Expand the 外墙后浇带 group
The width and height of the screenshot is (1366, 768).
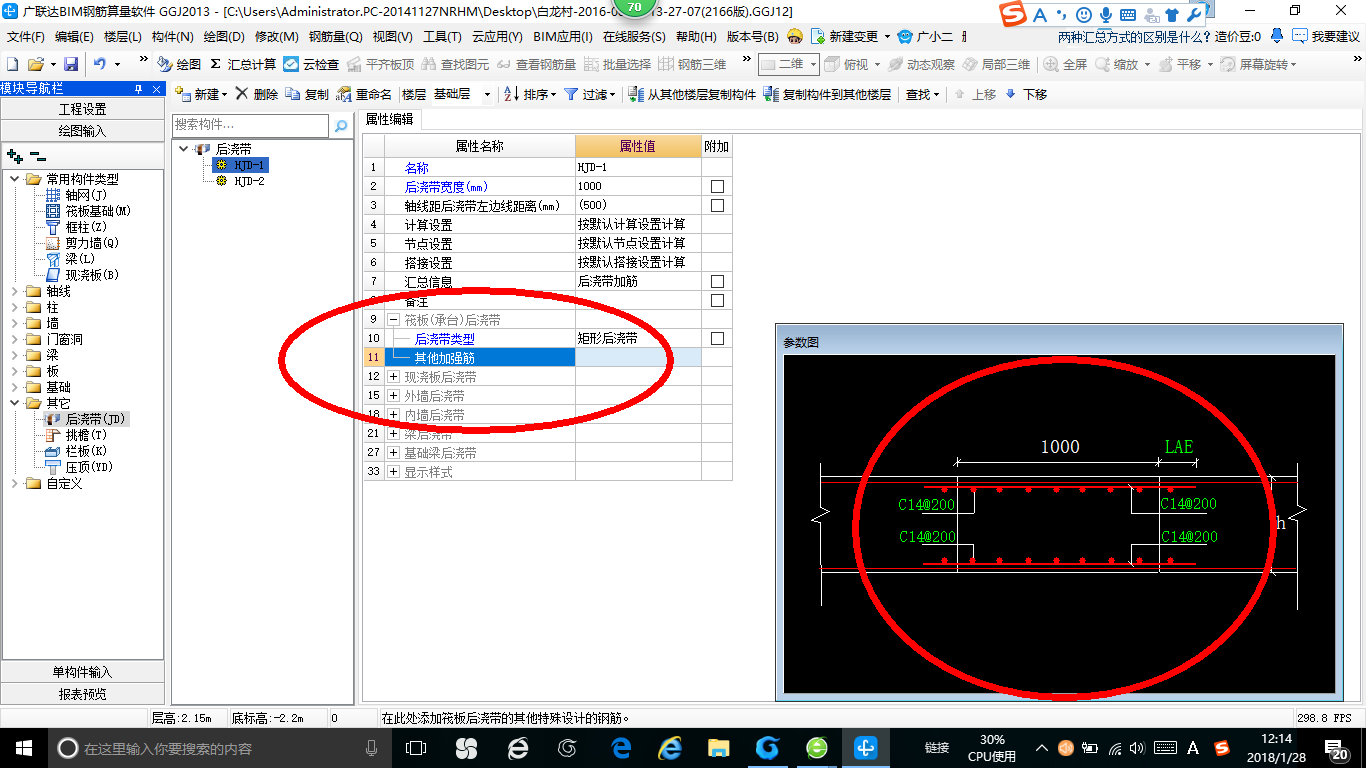tap(393, 396)
